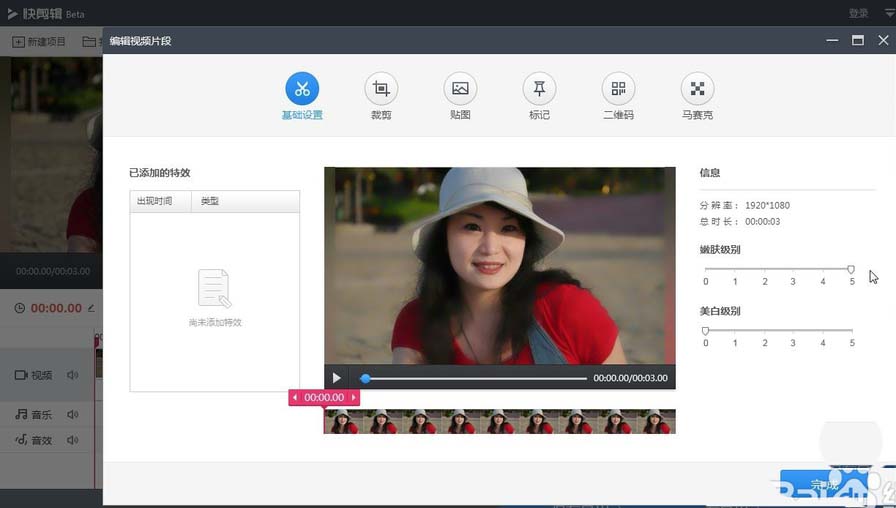
Task: Select the 音效 track label
Action: click(34, 440)
